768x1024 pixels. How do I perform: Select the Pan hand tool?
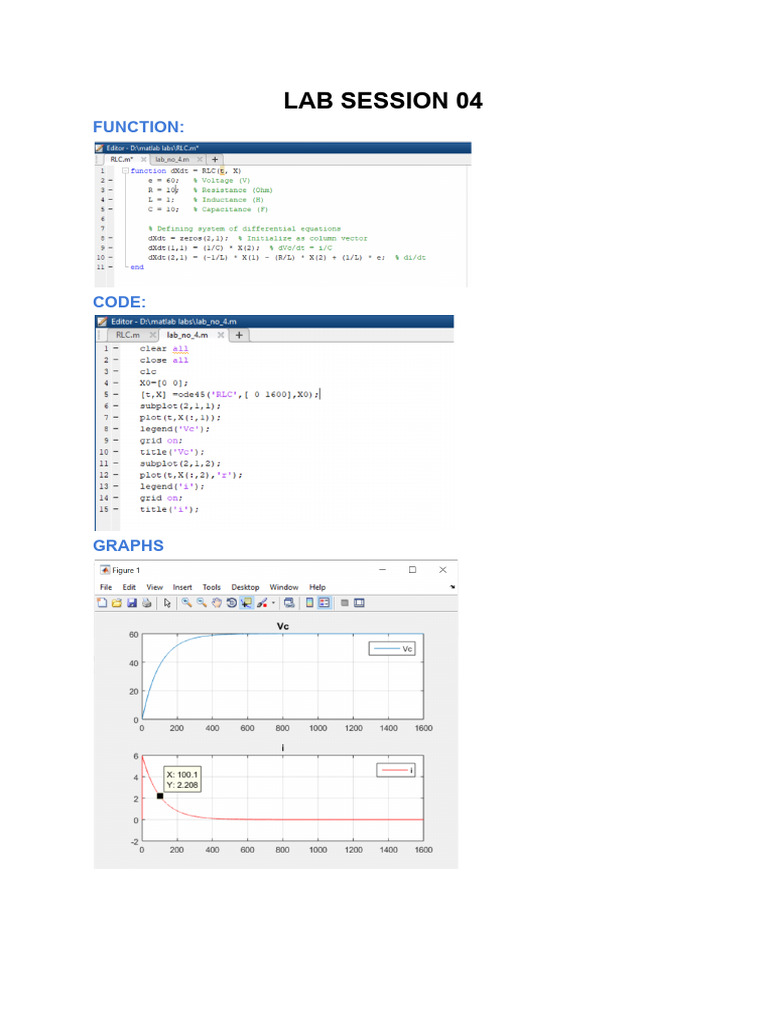click(217, 603)
